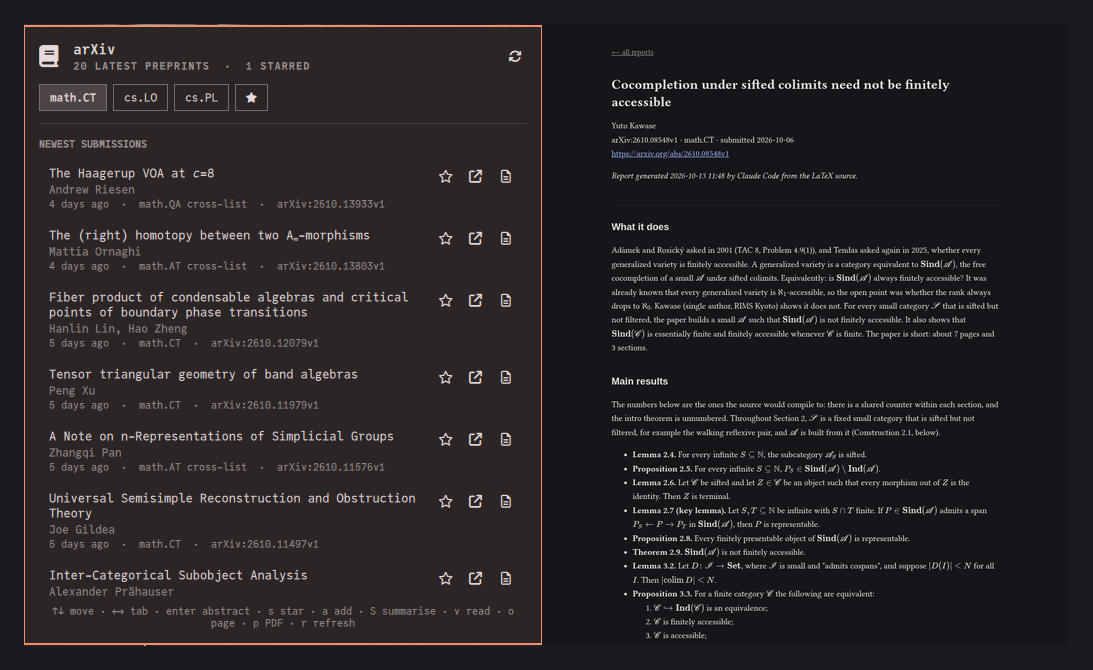Star Inter-Categorical Subobject Analysis
This screenshot has width=1093, height=670.
click(445, 578)
